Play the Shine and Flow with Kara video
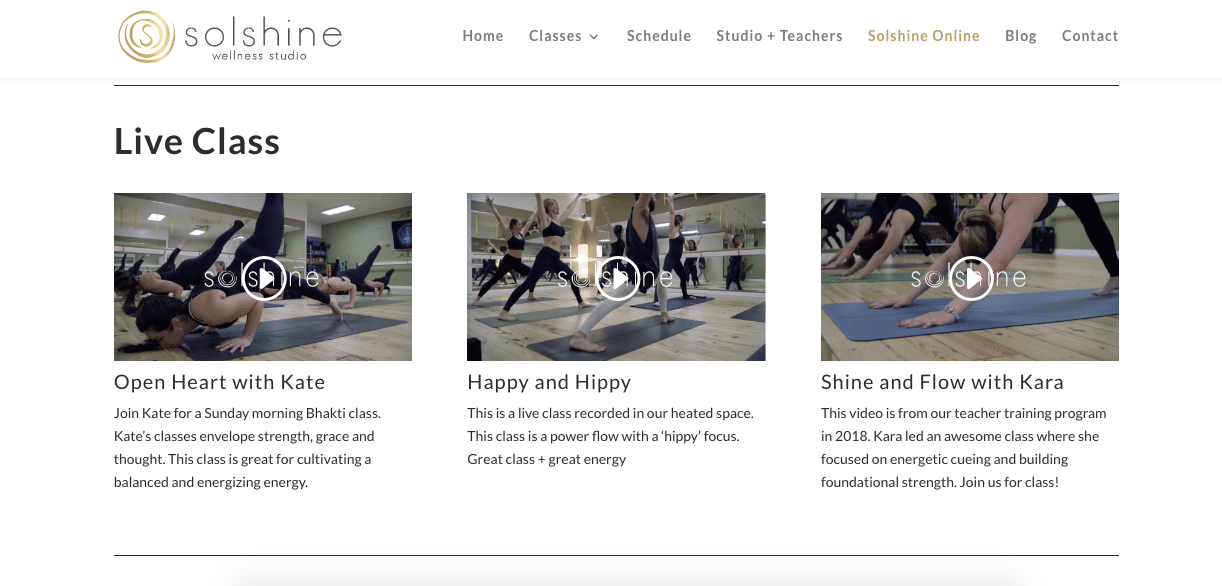1222x586 pixels. click(970, 278)
